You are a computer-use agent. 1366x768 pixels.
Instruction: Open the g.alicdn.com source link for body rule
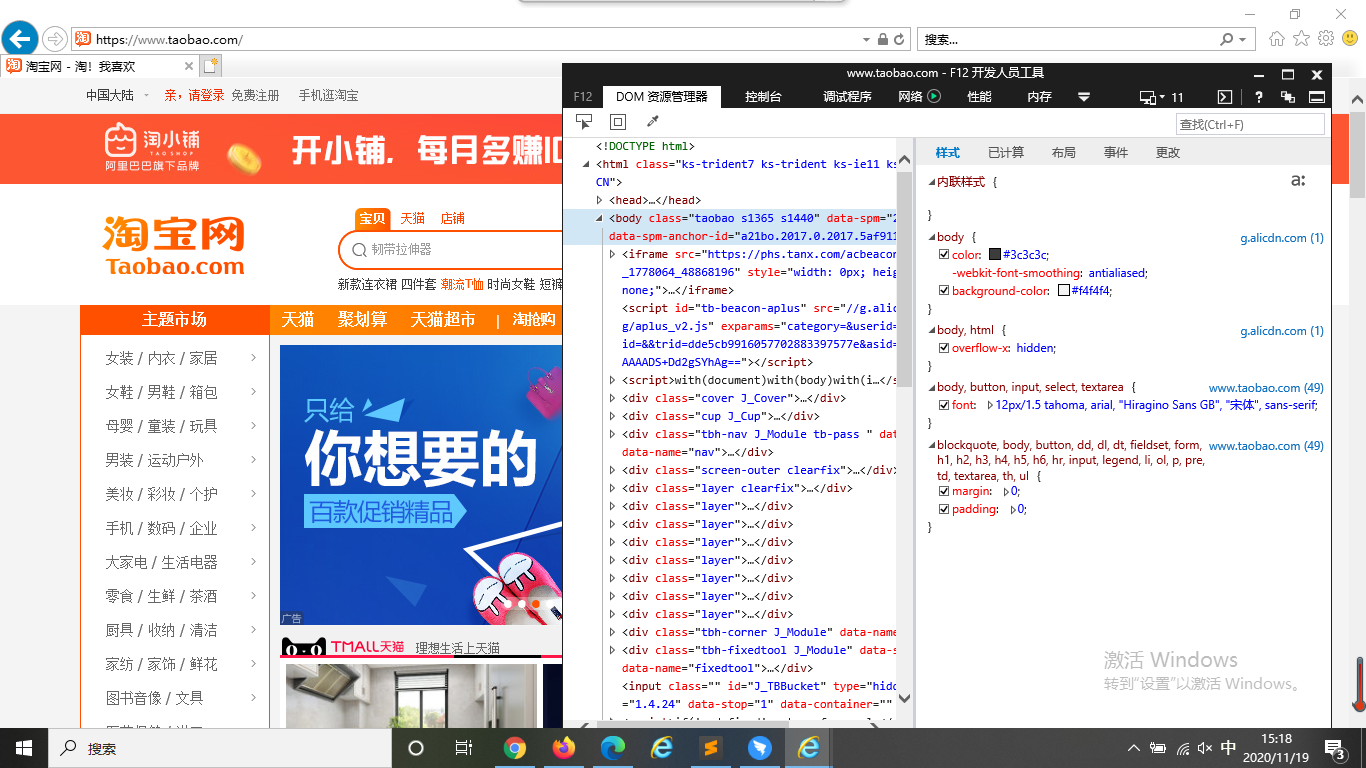[x=1282, y=238]
